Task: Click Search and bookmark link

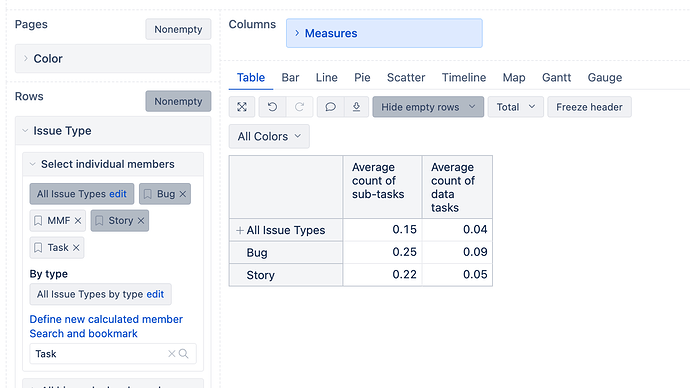Action: [x=84, y=333]
